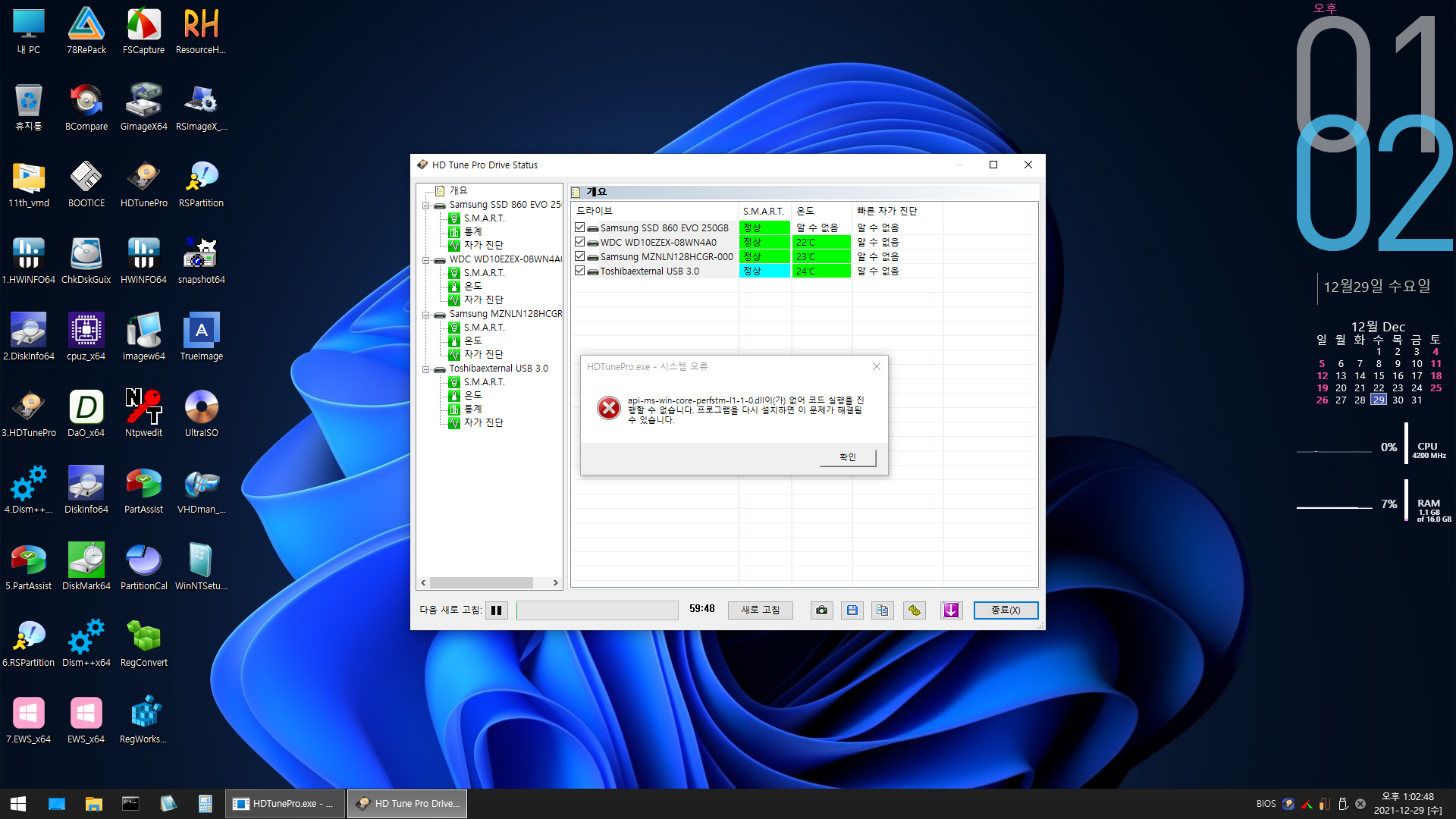Viewport: 1456px width, 819px height.
Task: Select 자가 진단 under Samsung MZNLN128HCGR
Action: pos(483,355)
